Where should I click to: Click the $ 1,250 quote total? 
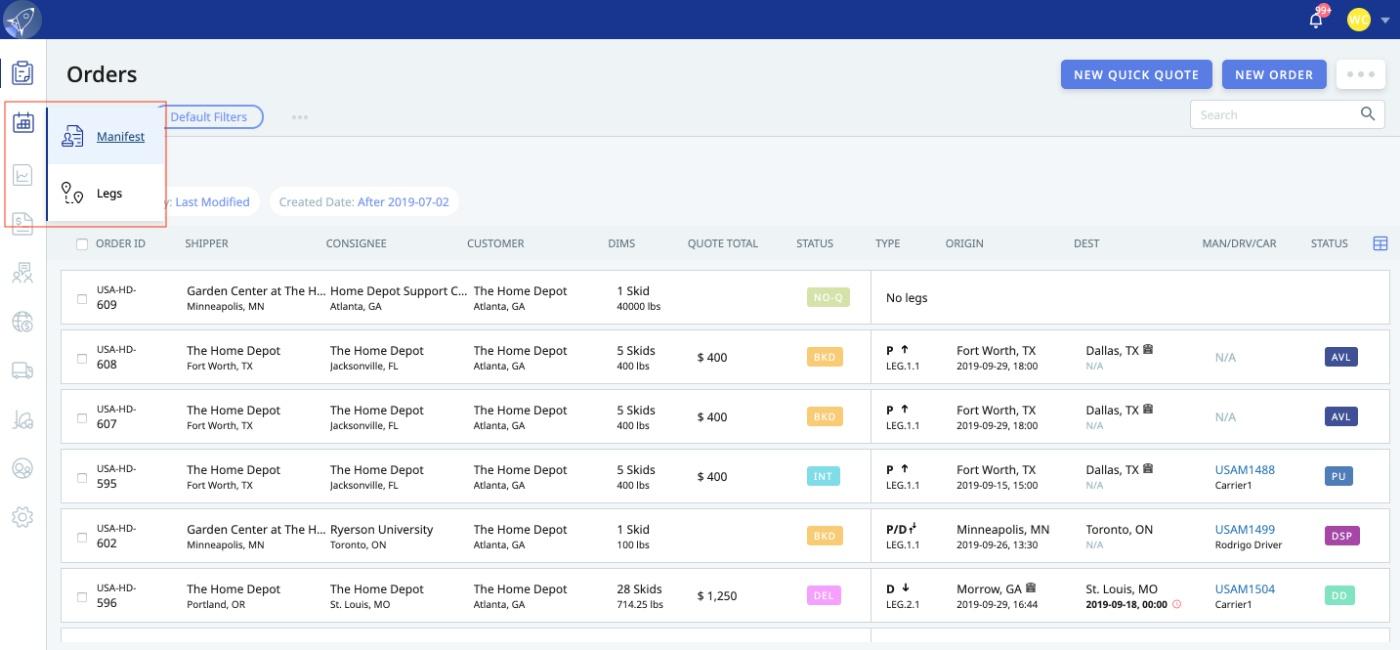(717, 596)
